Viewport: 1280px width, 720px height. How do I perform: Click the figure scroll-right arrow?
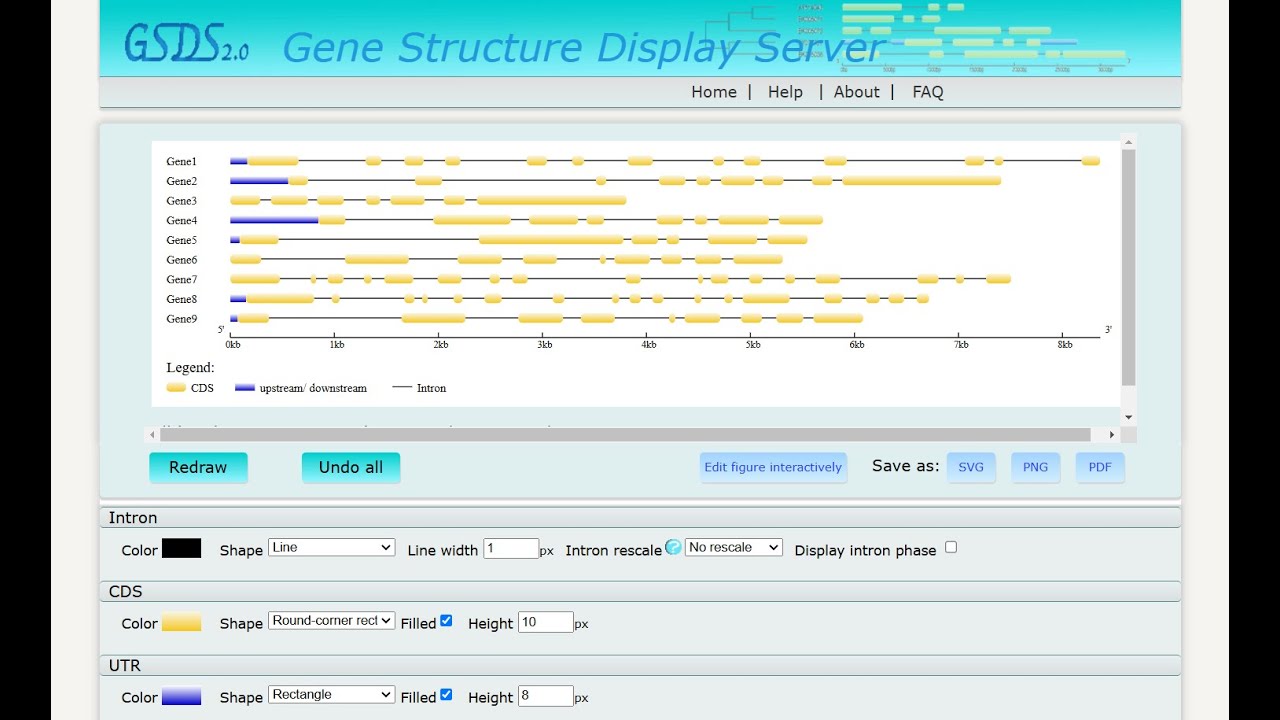[1111, 434]
